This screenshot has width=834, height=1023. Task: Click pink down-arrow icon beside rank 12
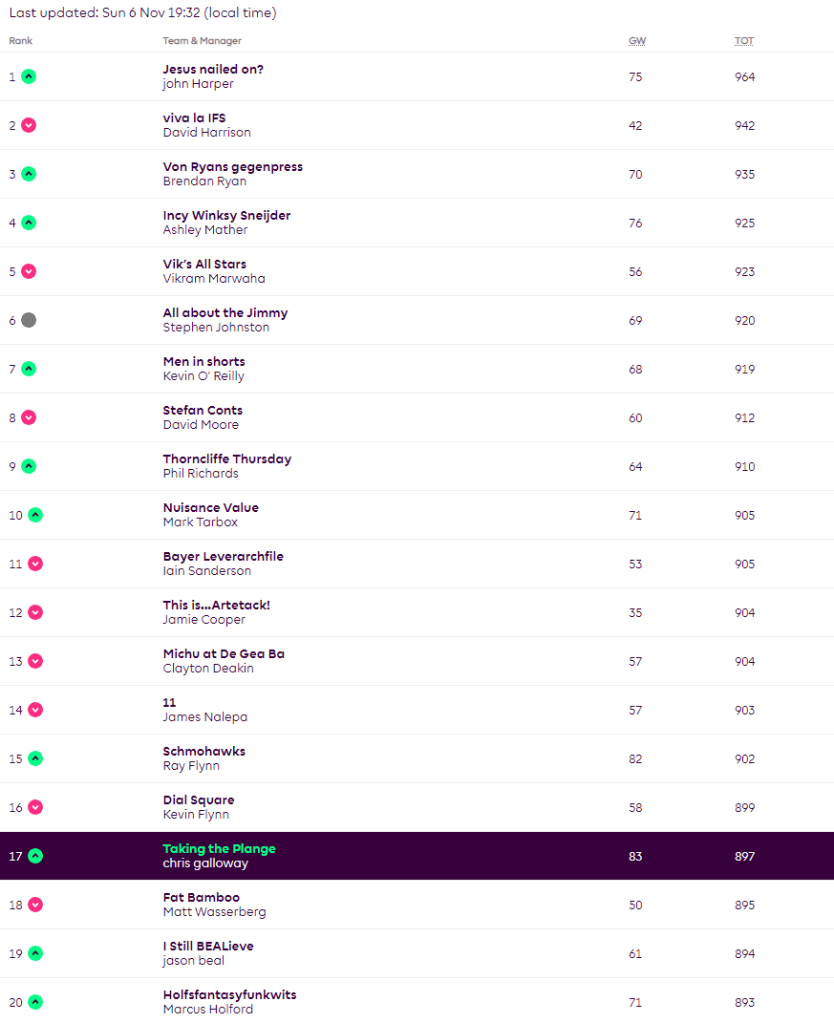tap(35, 612)
